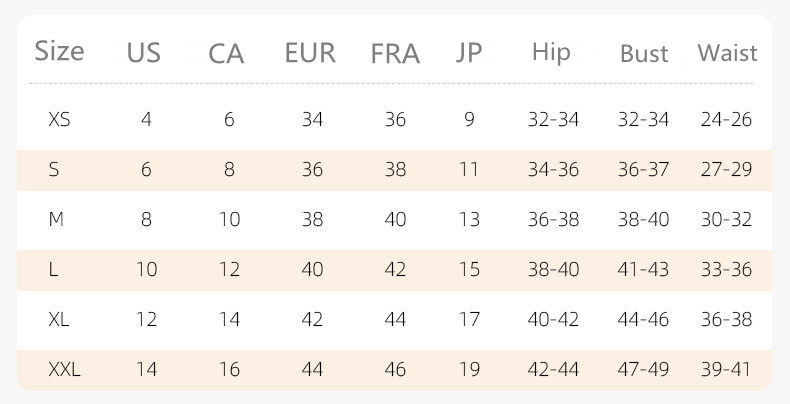The height and width of the screenshot is (404, 790).
Task: Select the FRA column header
Action: click(x=395, y=53)
